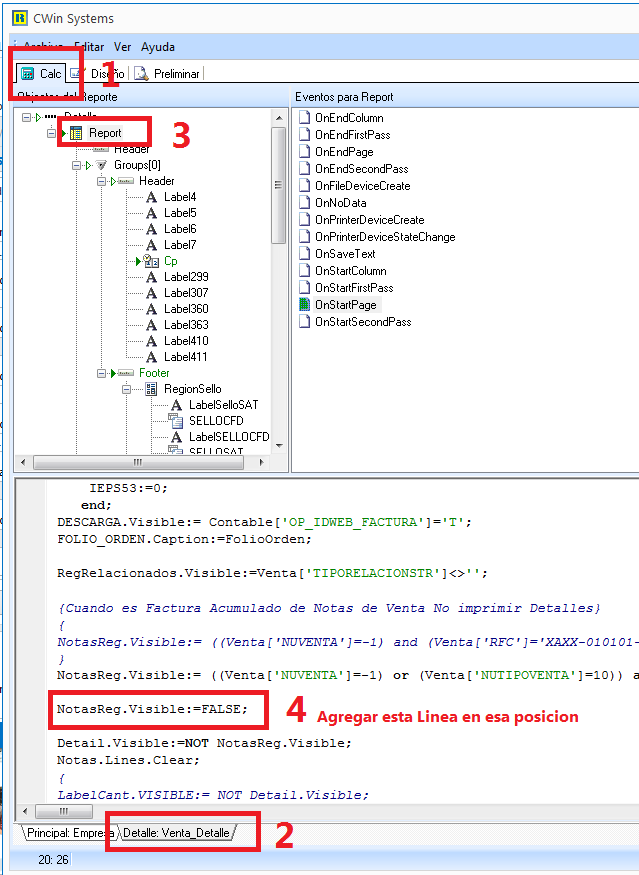This screenshot has height=875, width=639.
Task: Click the Label307 text icon
Action: (x=151, y=293)
